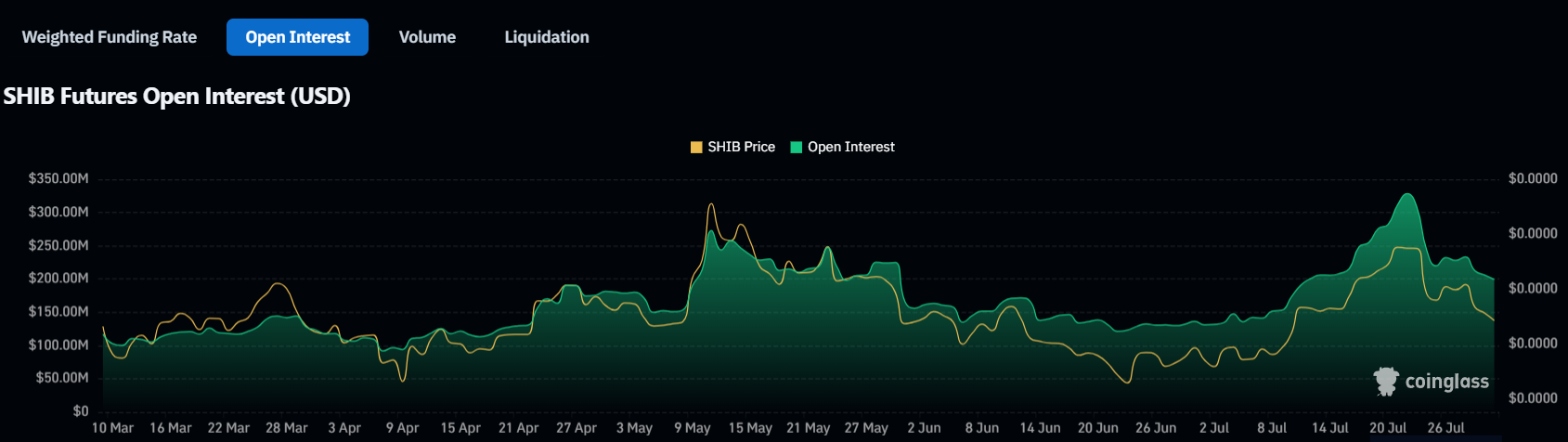Screen dimensions: 1568x442
Task: Click the 8 Jun date label
Action: click(981, 428)
